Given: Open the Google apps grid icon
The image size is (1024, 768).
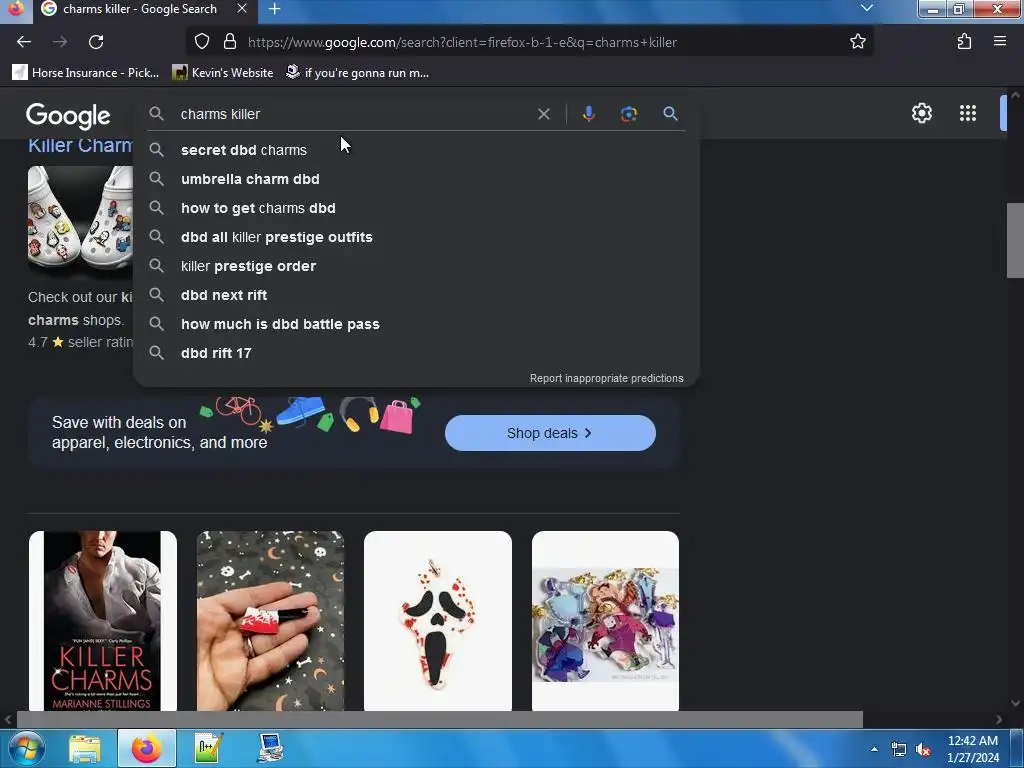Looking at the screenshot, I should pyautogui.click(x=968, y=113).
